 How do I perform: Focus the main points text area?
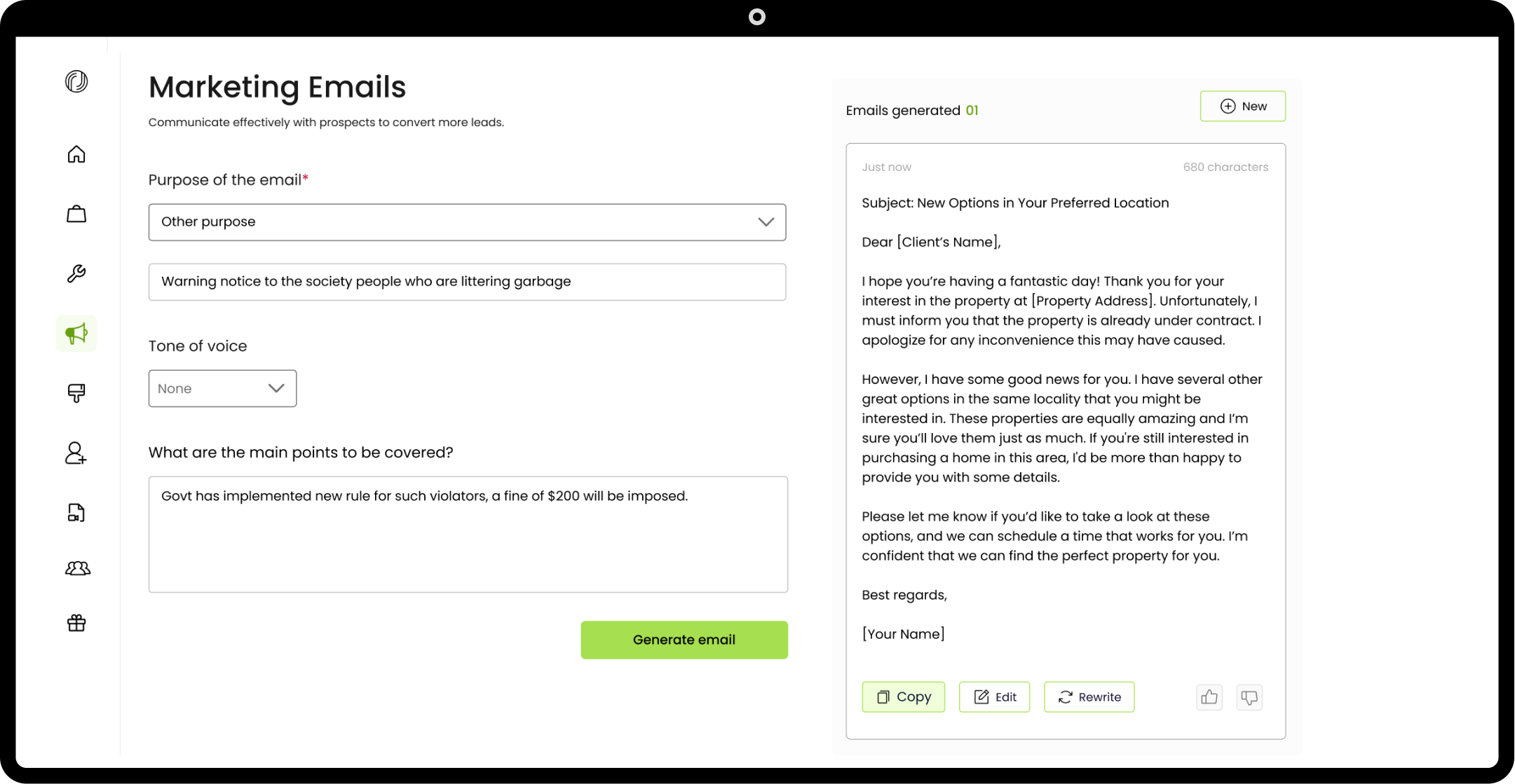tap(468, 534)
